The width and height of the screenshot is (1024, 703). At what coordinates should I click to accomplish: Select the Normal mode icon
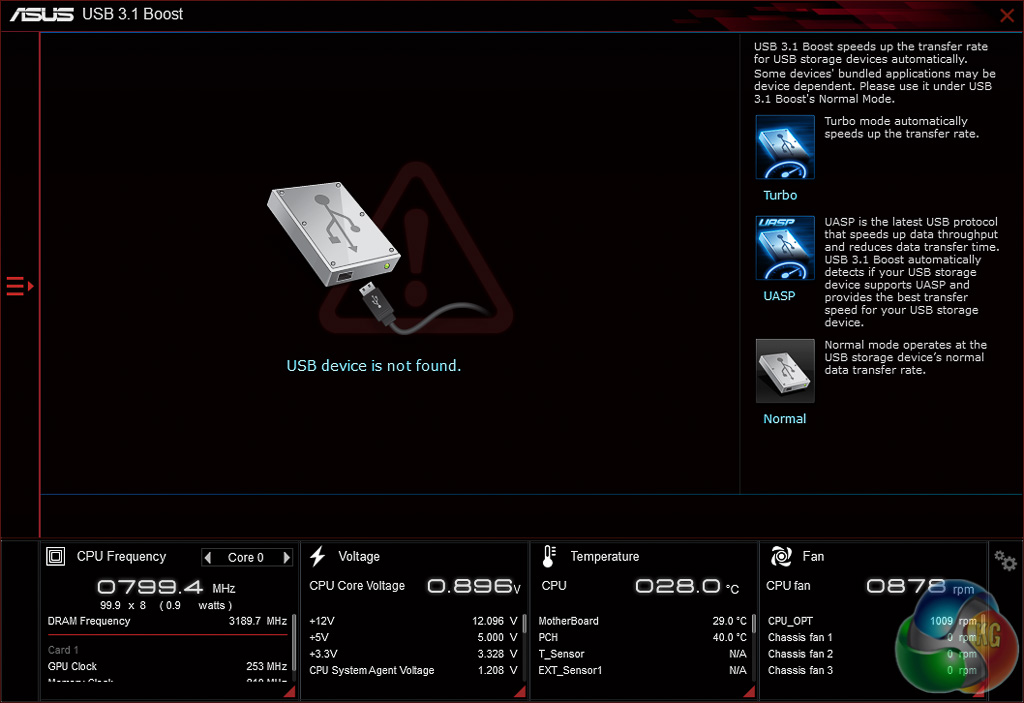click(x=784, y=370)
